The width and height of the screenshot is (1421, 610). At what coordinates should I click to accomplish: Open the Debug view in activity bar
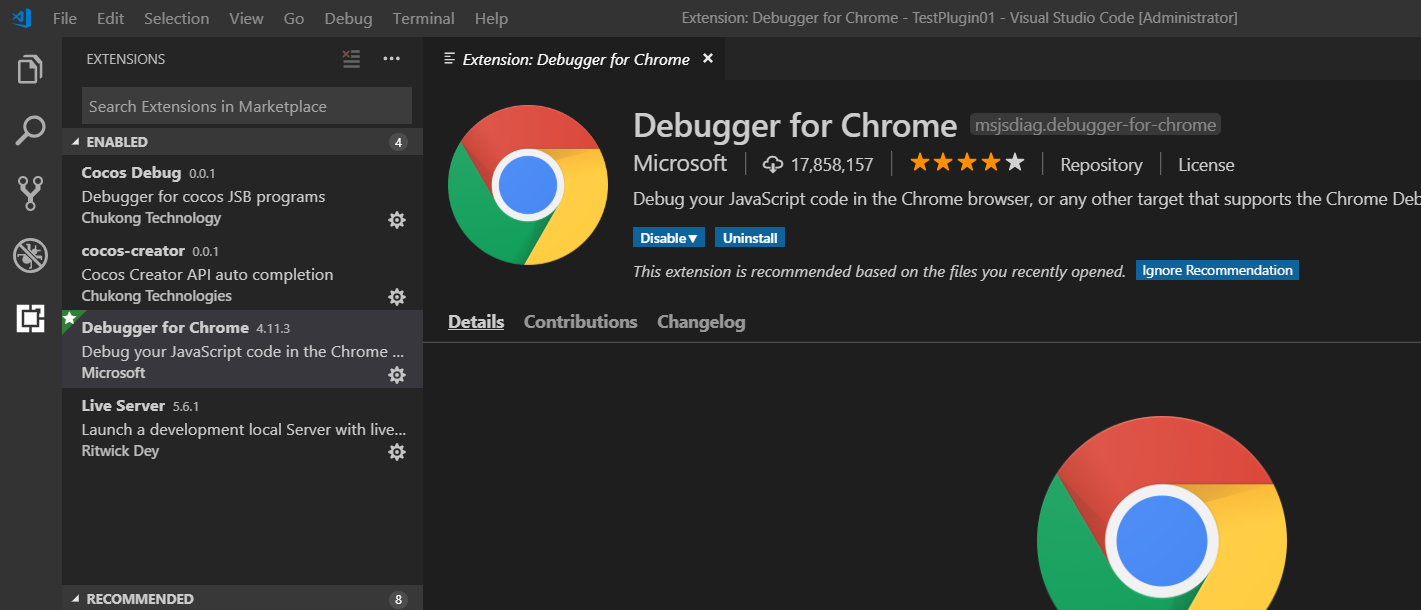point(30,256)
